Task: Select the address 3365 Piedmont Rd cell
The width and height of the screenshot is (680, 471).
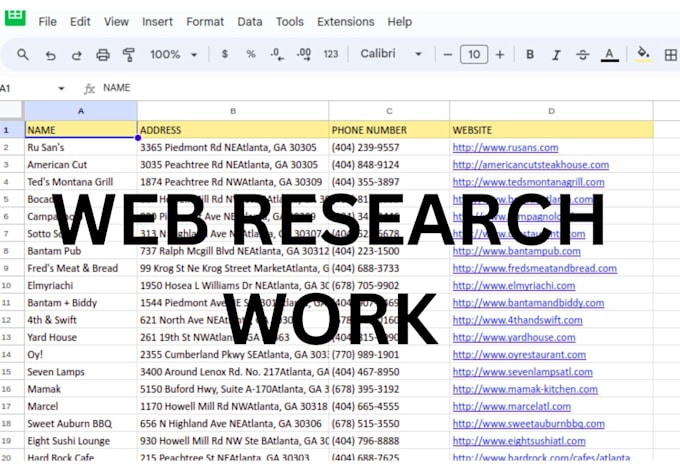Action: [233, 147]
